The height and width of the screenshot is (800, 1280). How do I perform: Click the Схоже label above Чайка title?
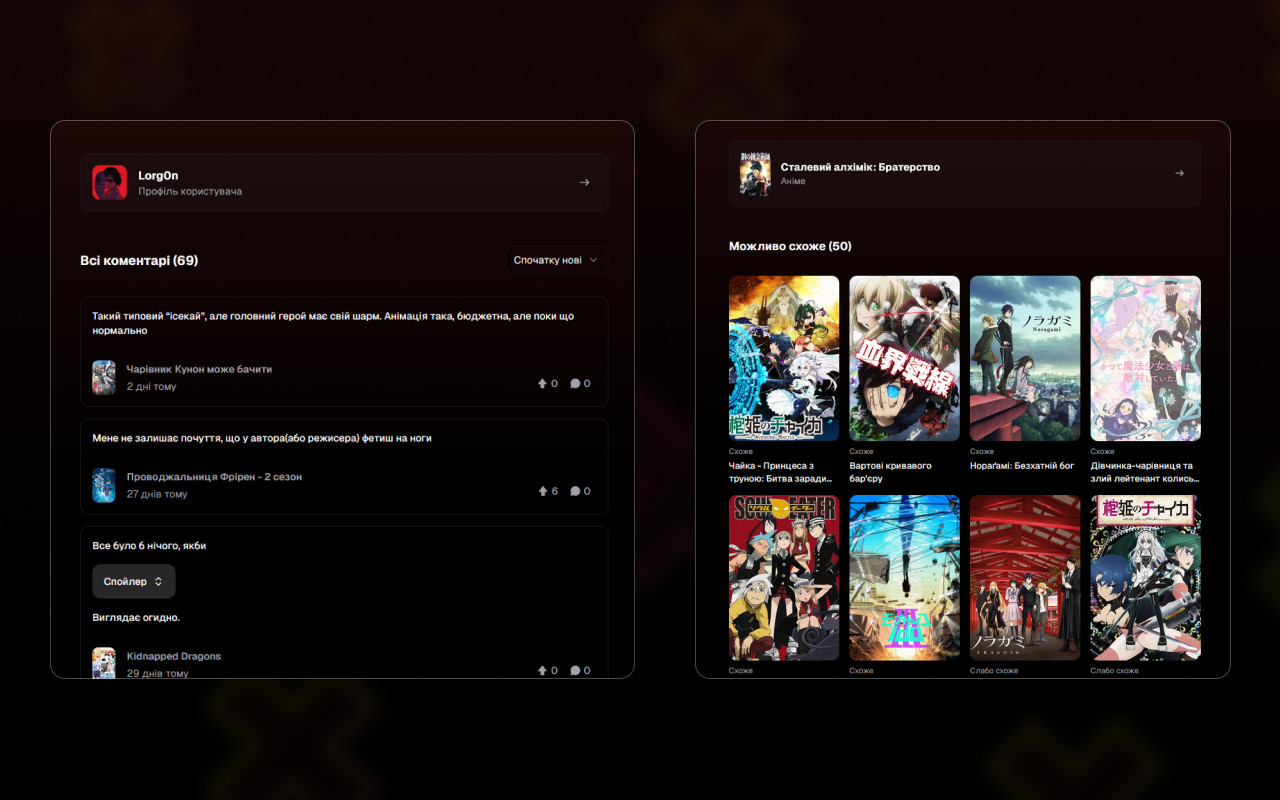tap(741, 451)
